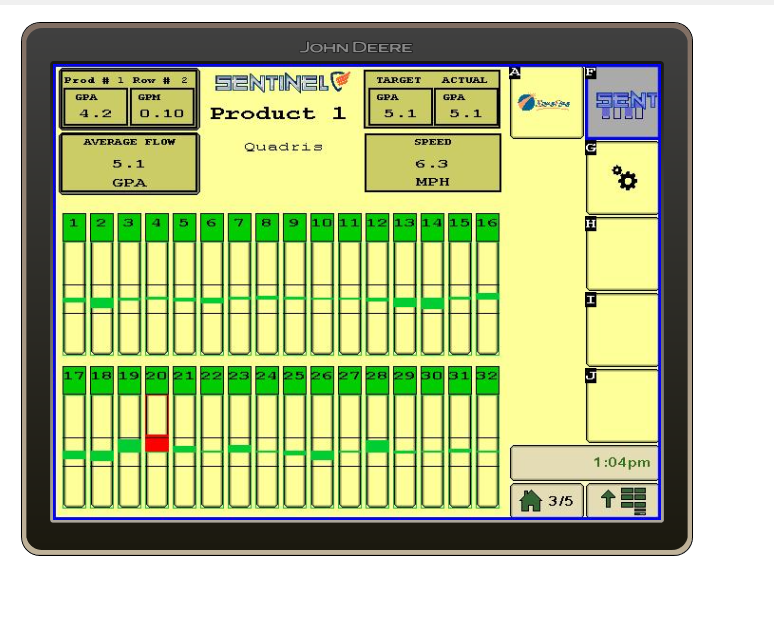Click the GPM 0.10 value
Viewport: 774px width, 625px height.
pyautogui.click(x=161, y=107)
